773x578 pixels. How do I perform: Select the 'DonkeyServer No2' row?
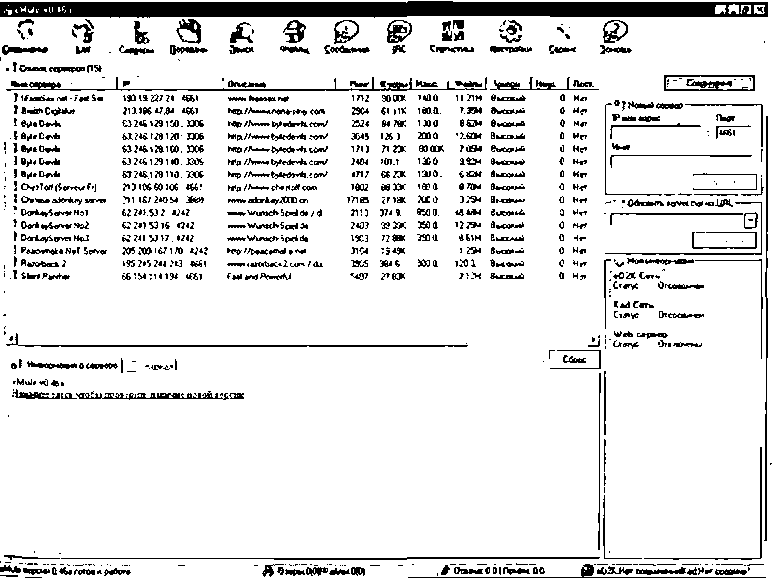pos(303,225)
